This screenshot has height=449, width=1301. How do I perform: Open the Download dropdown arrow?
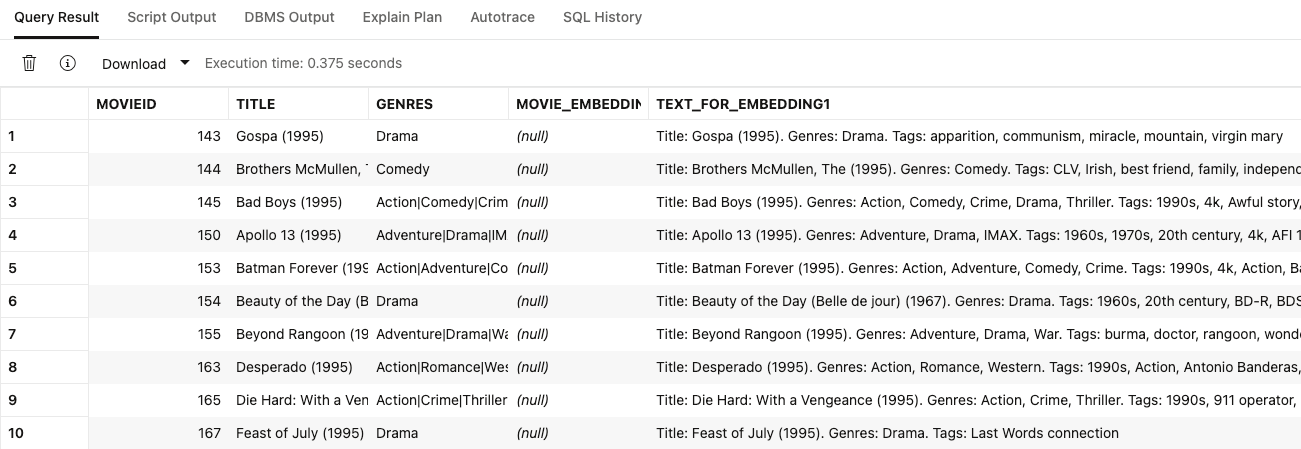pyautogui.click(x=184, y=63)
